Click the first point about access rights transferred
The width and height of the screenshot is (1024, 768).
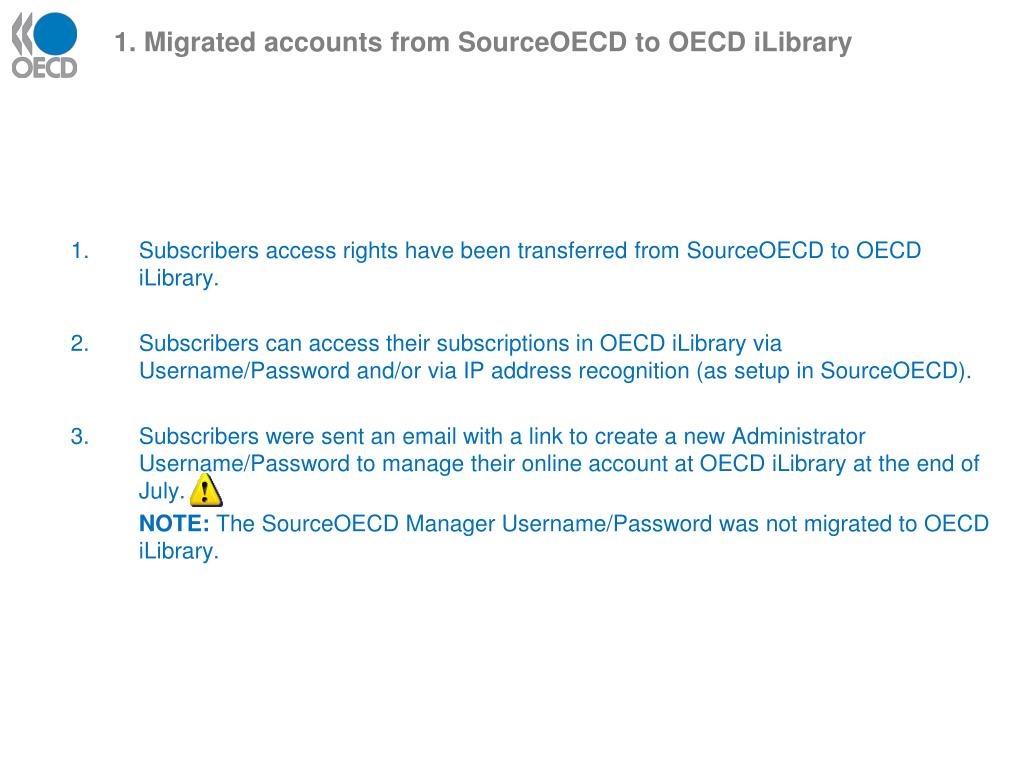[530, 264]
